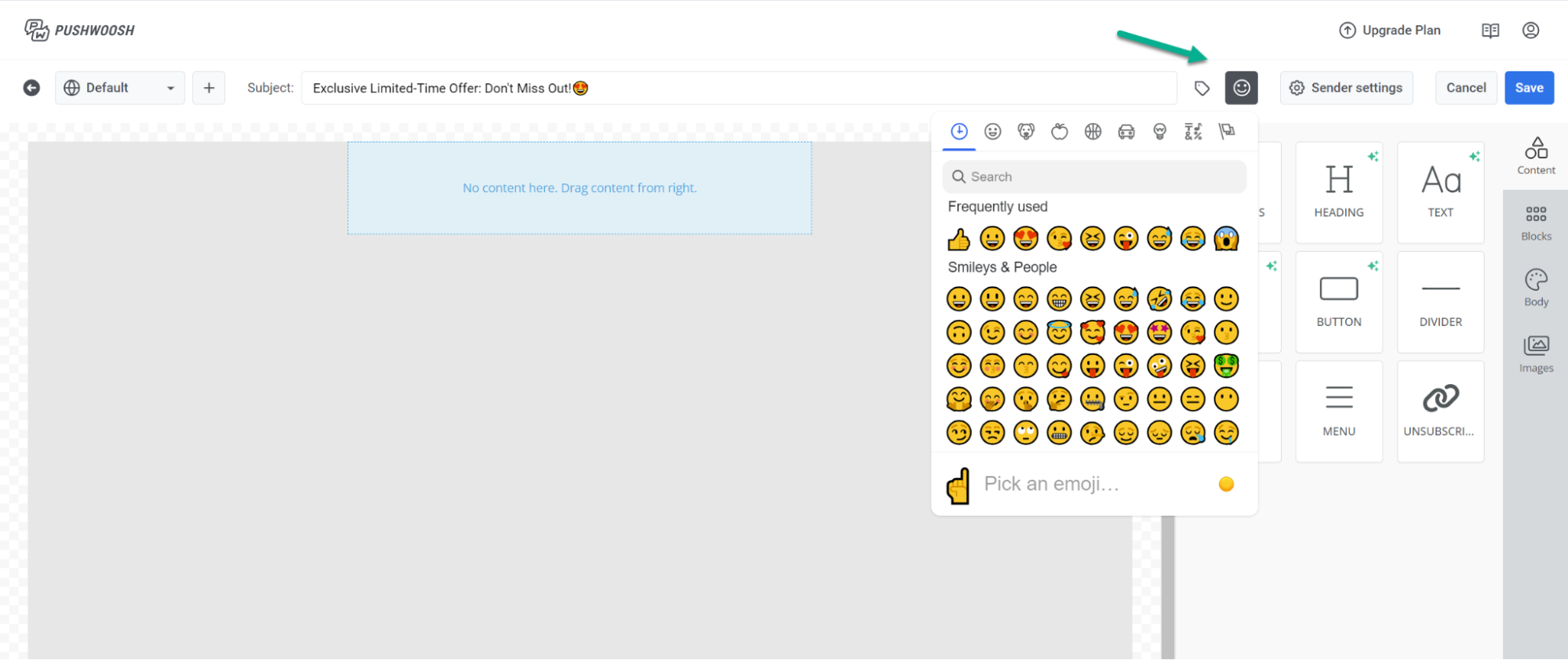The image size is (1568, 660).
Task: Open the Default language dropdown
Action: coord(119,88)
